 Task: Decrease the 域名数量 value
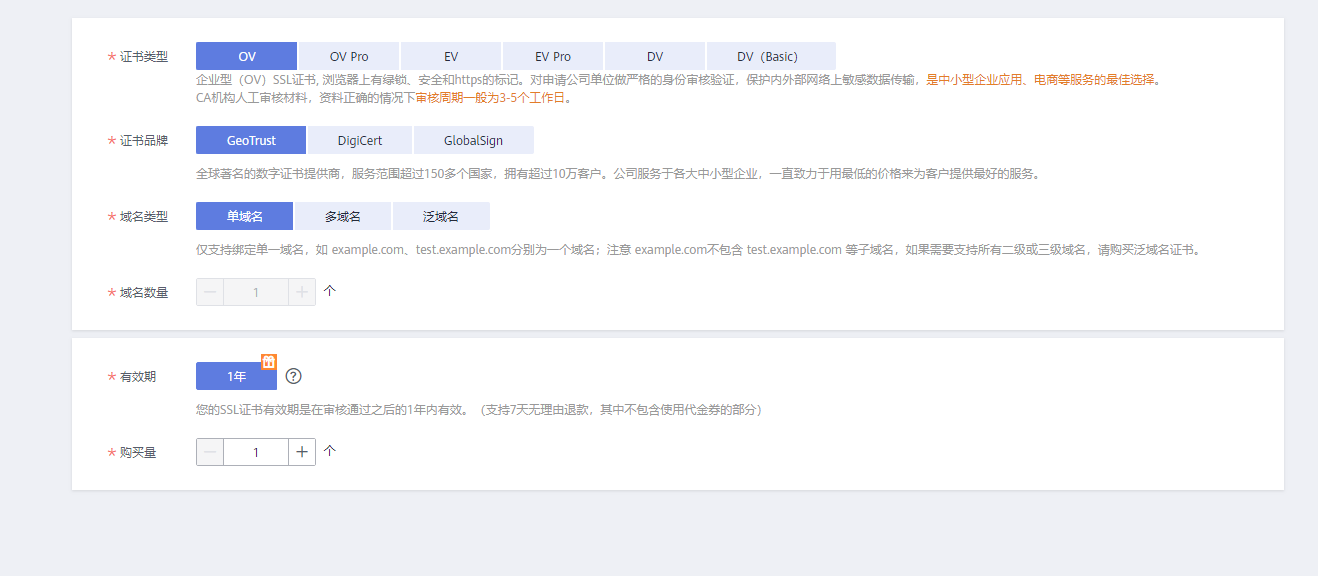pyautogui.click(x=210, y=292)
